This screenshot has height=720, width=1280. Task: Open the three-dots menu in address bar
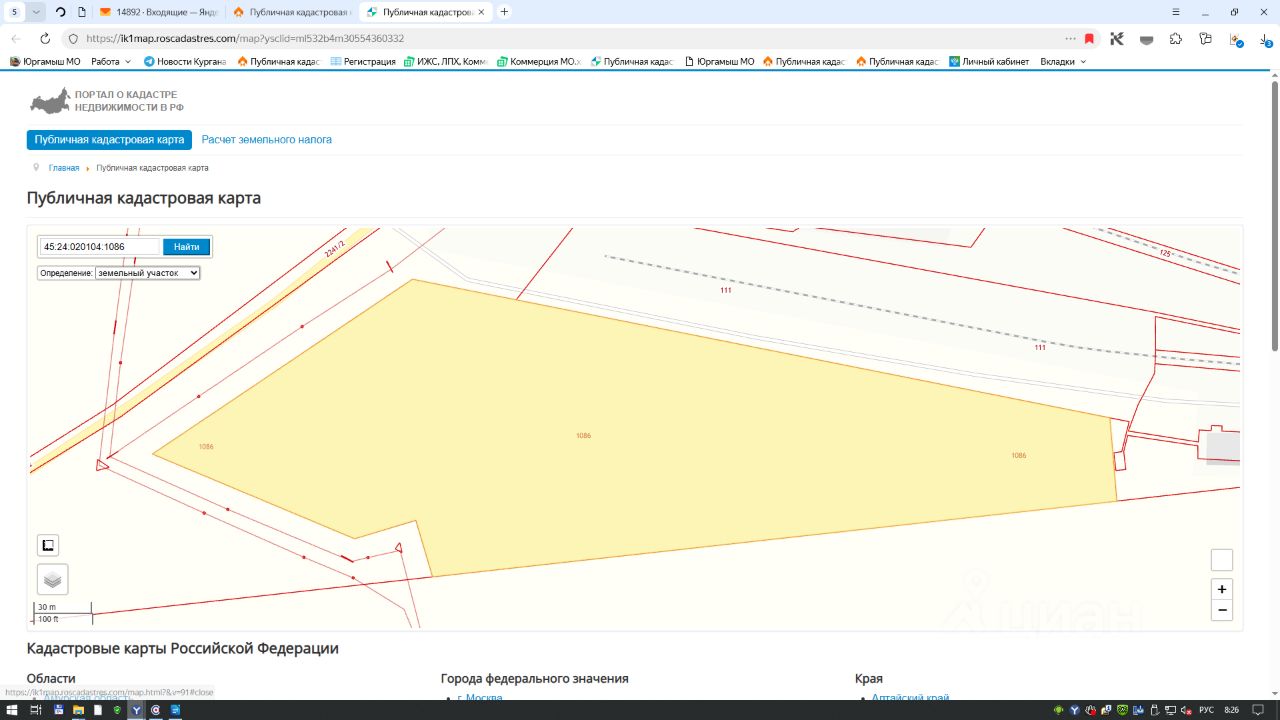[x=1071, y=38]
